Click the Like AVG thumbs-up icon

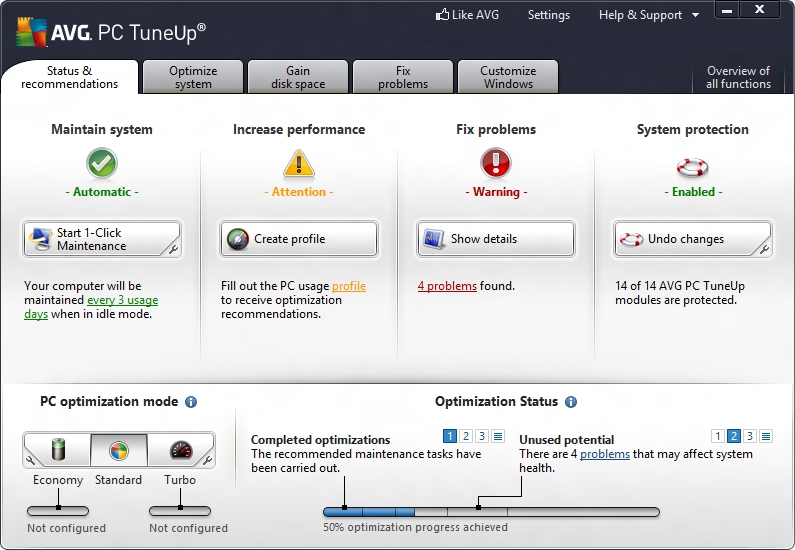442,14
